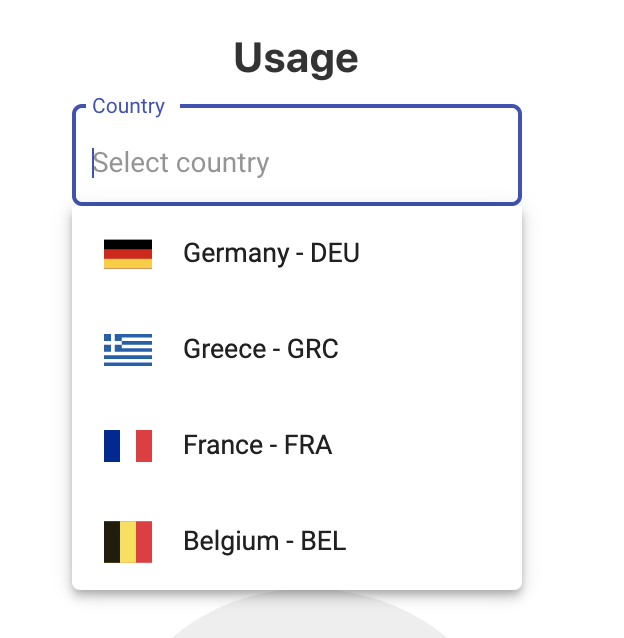The height and width of the screenshot is (638, 624).
Task: Select Germany - DEU from the list
Action: [x=297, y=254]
